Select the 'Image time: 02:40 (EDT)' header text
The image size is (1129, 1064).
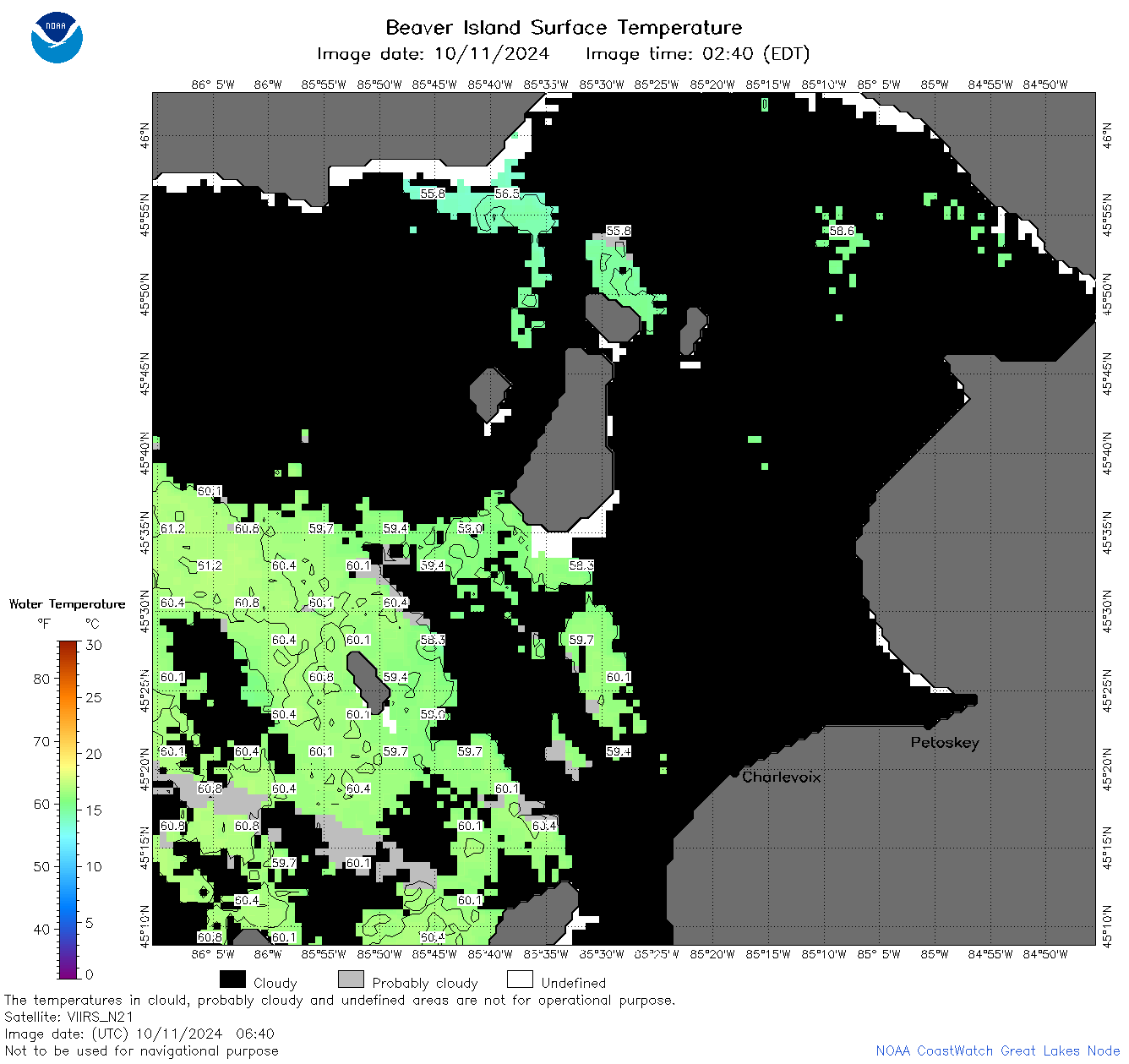[x=697, y=54]
